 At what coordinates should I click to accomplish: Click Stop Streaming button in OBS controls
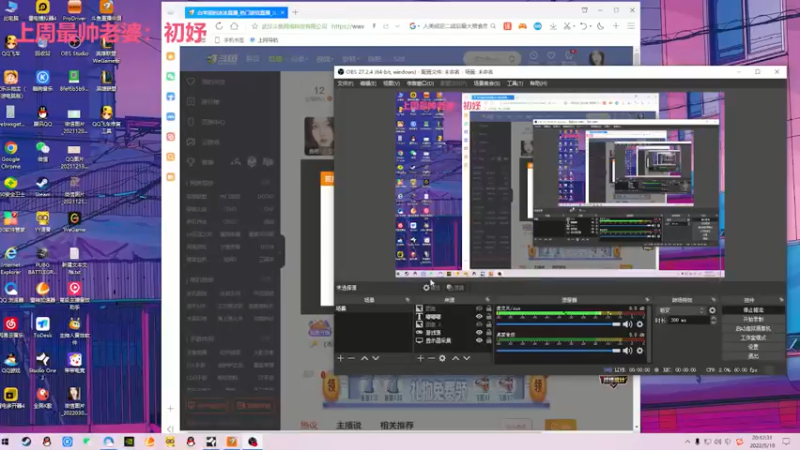click(x=753, y=310)
